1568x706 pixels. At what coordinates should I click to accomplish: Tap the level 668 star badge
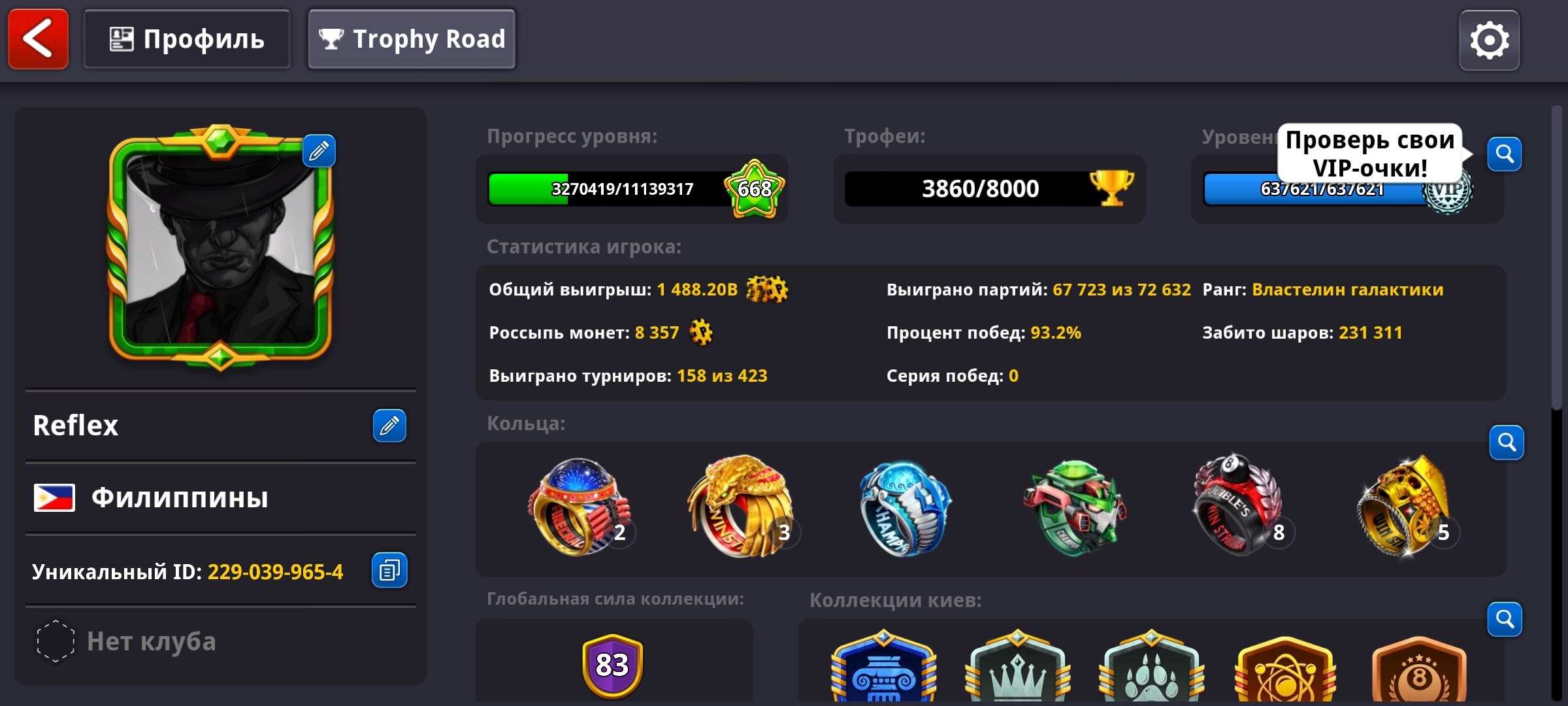(755, 189)
